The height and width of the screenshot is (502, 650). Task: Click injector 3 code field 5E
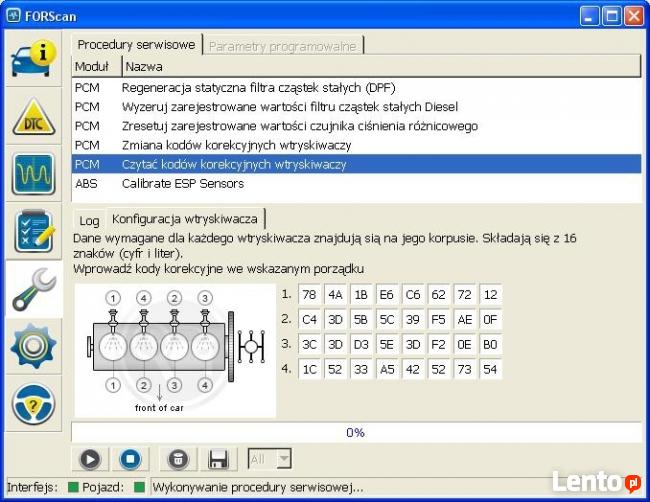point(387,344)
